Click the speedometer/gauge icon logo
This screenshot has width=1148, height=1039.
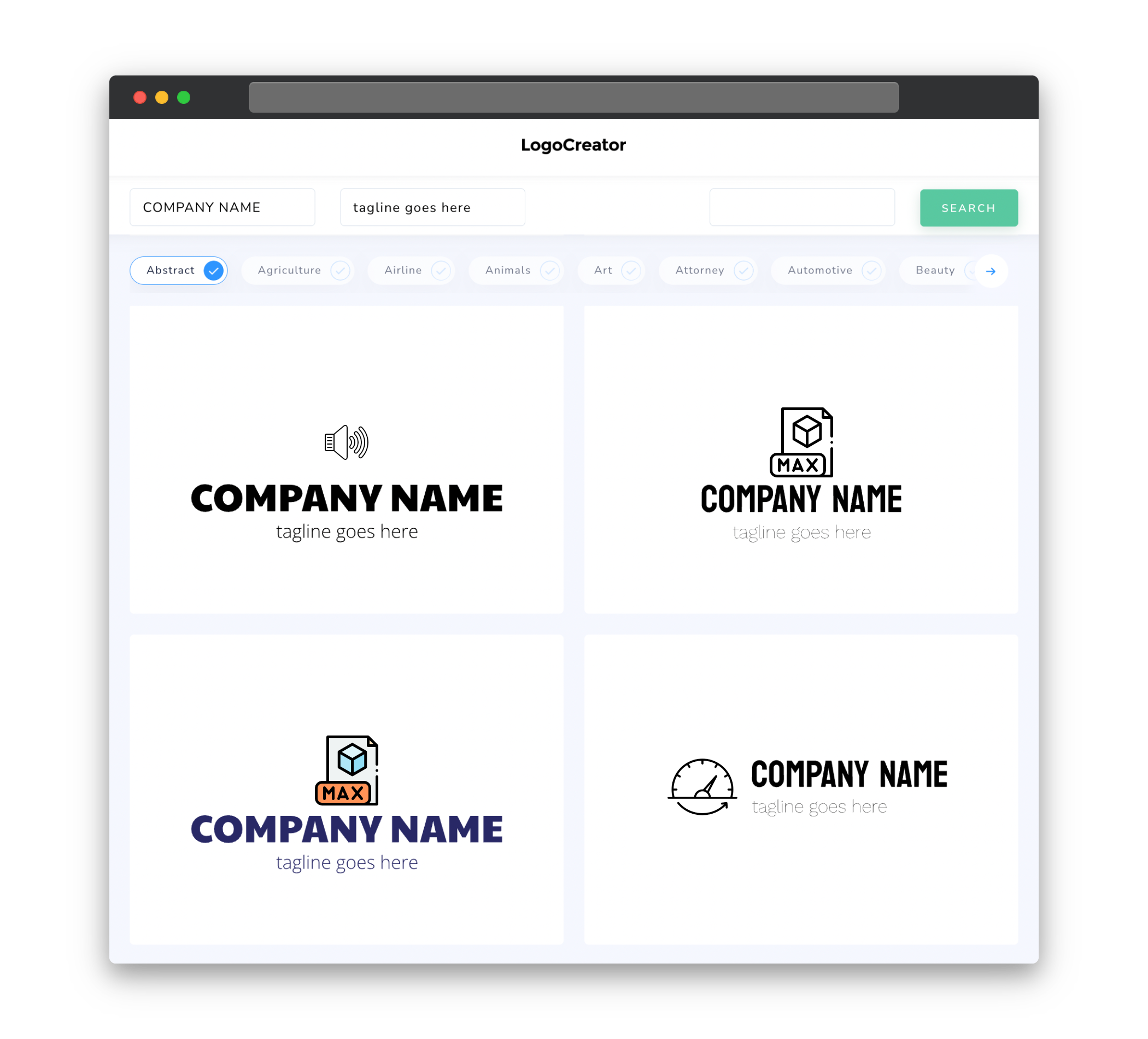click(700, 785)
